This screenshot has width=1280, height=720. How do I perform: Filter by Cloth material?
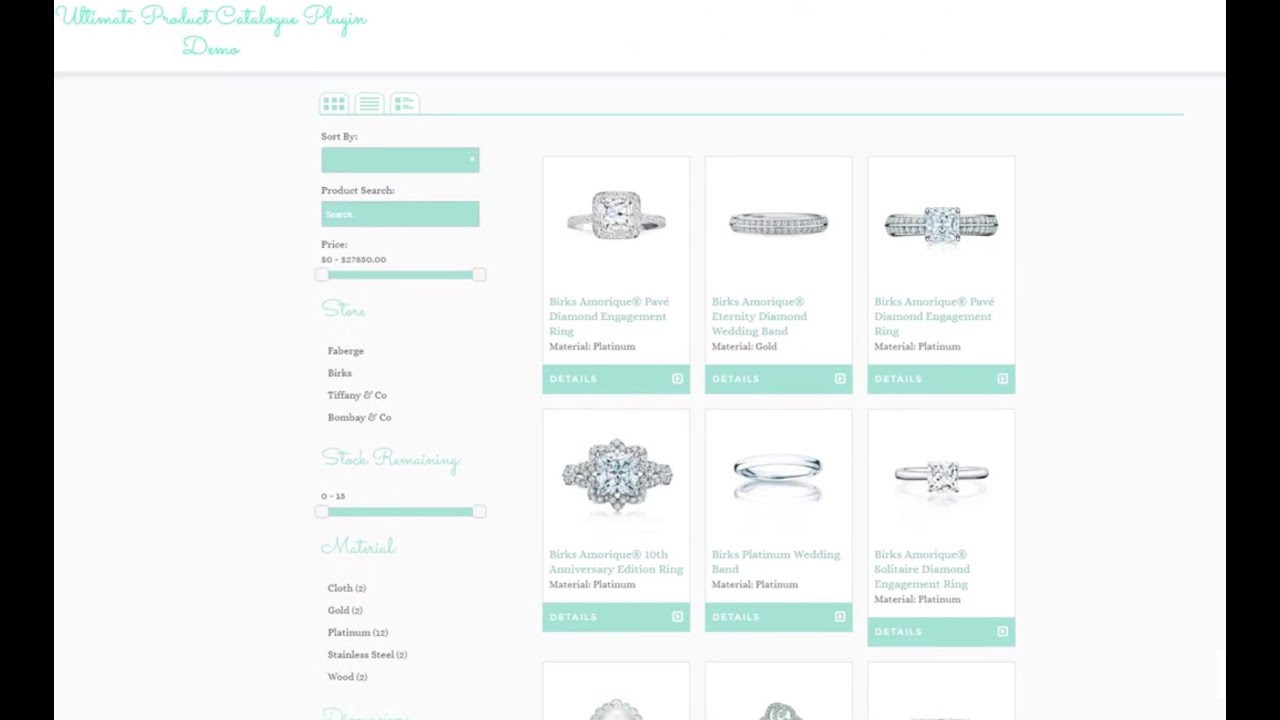click(x=347, y=588)
